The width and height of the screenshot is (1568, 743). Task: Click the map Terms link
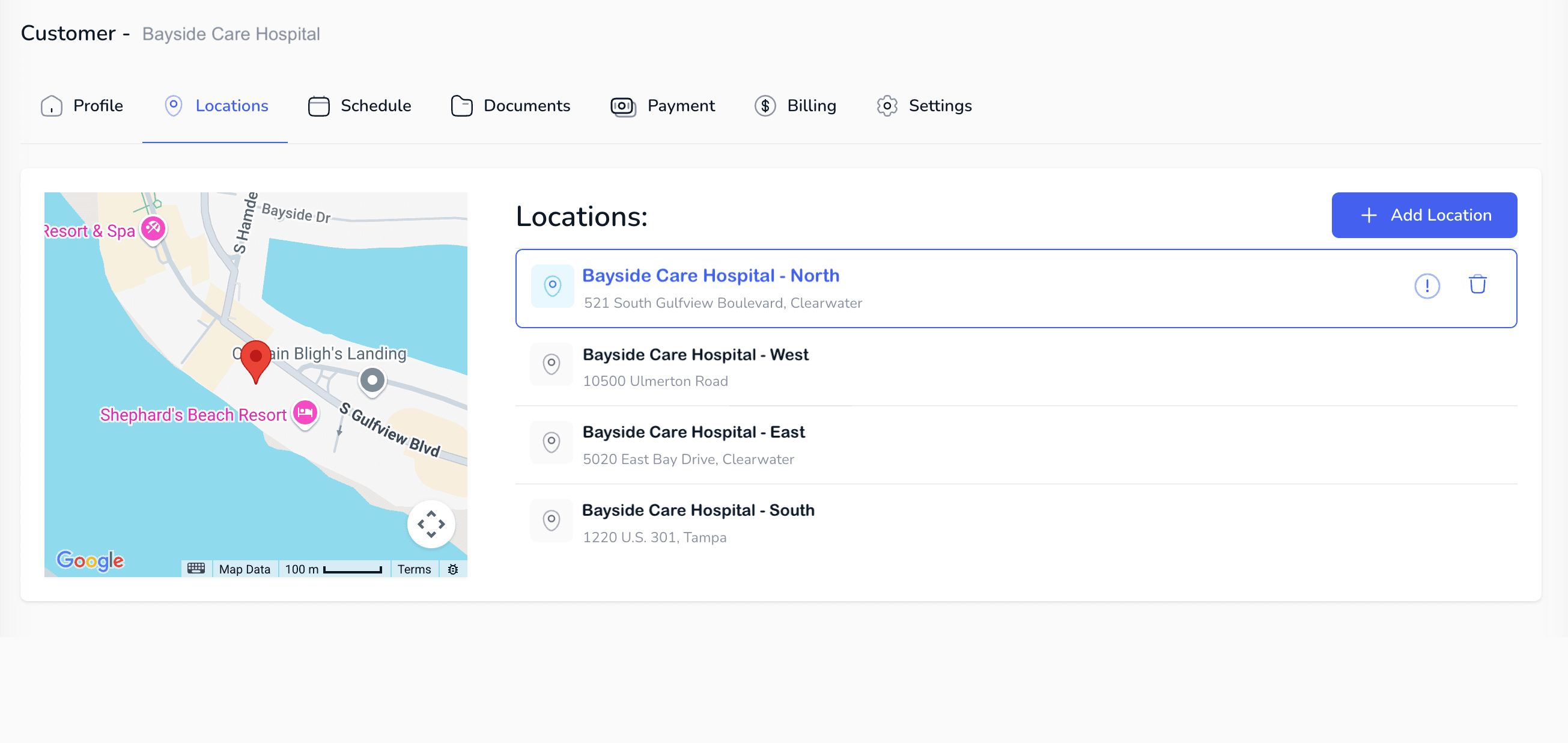pos(414,569)
